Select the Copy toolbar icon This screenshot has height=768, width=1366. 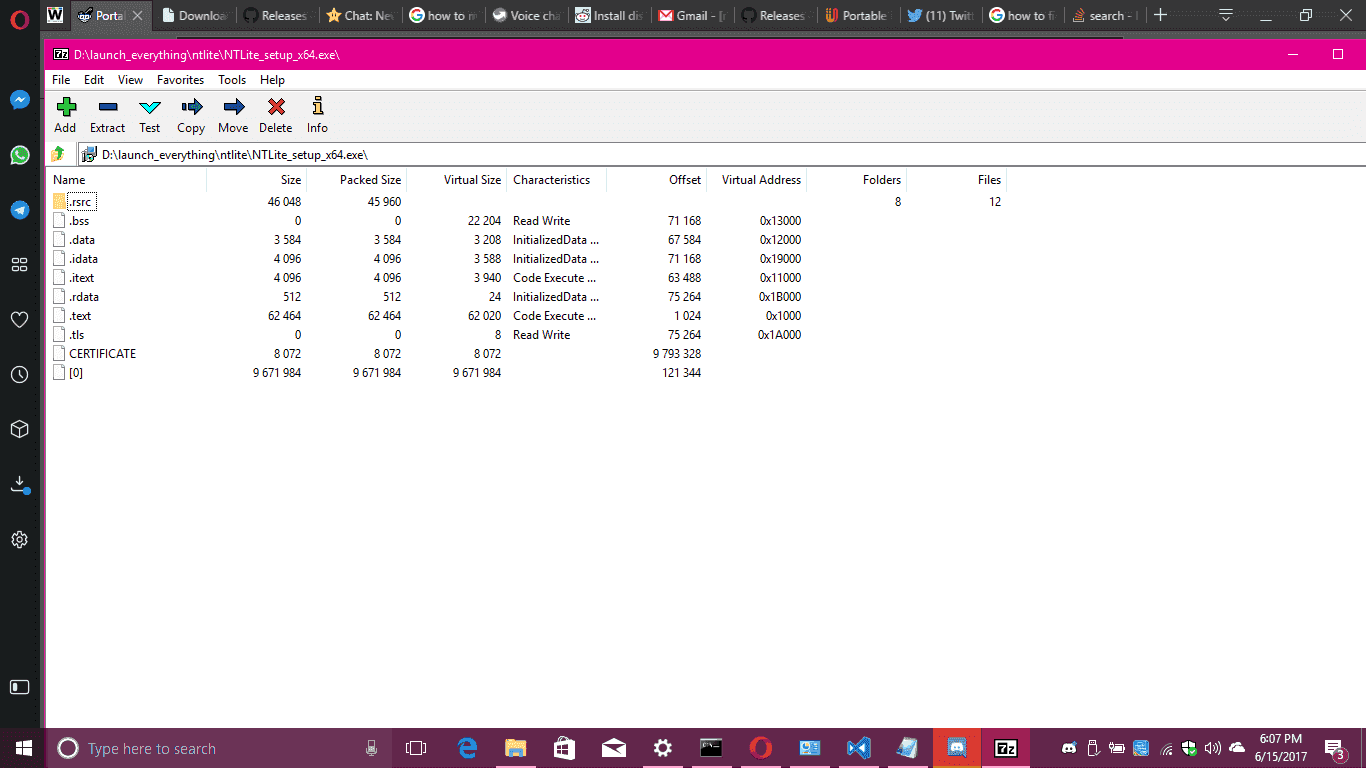(x=191, y=107)
